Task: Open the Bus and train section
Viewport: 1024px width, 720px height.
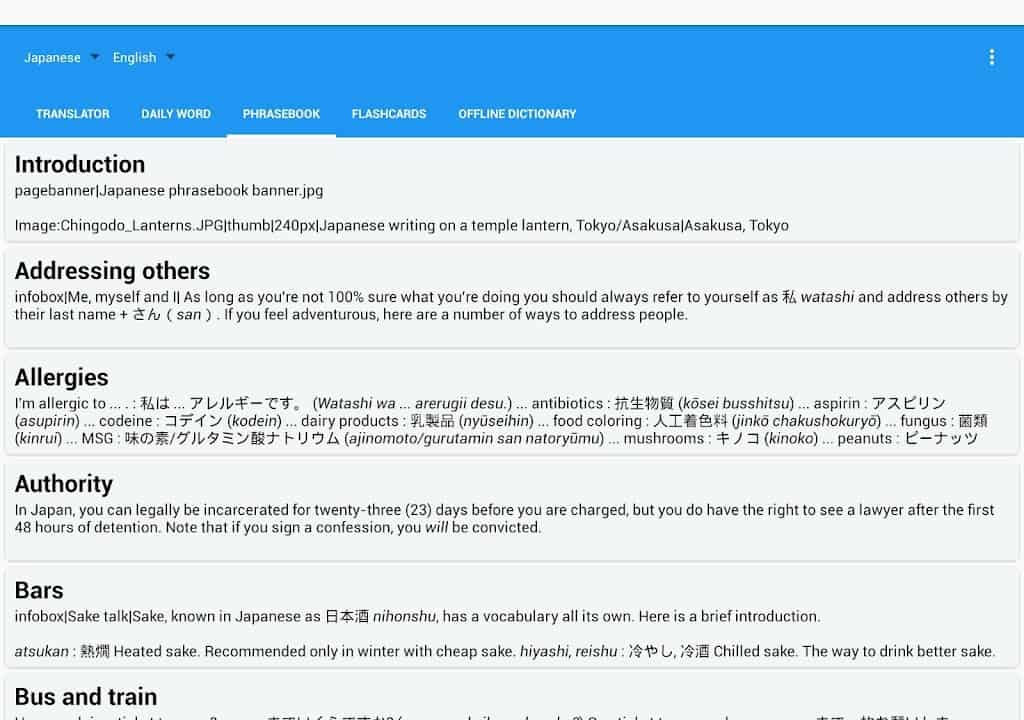Action: point(512,698)
